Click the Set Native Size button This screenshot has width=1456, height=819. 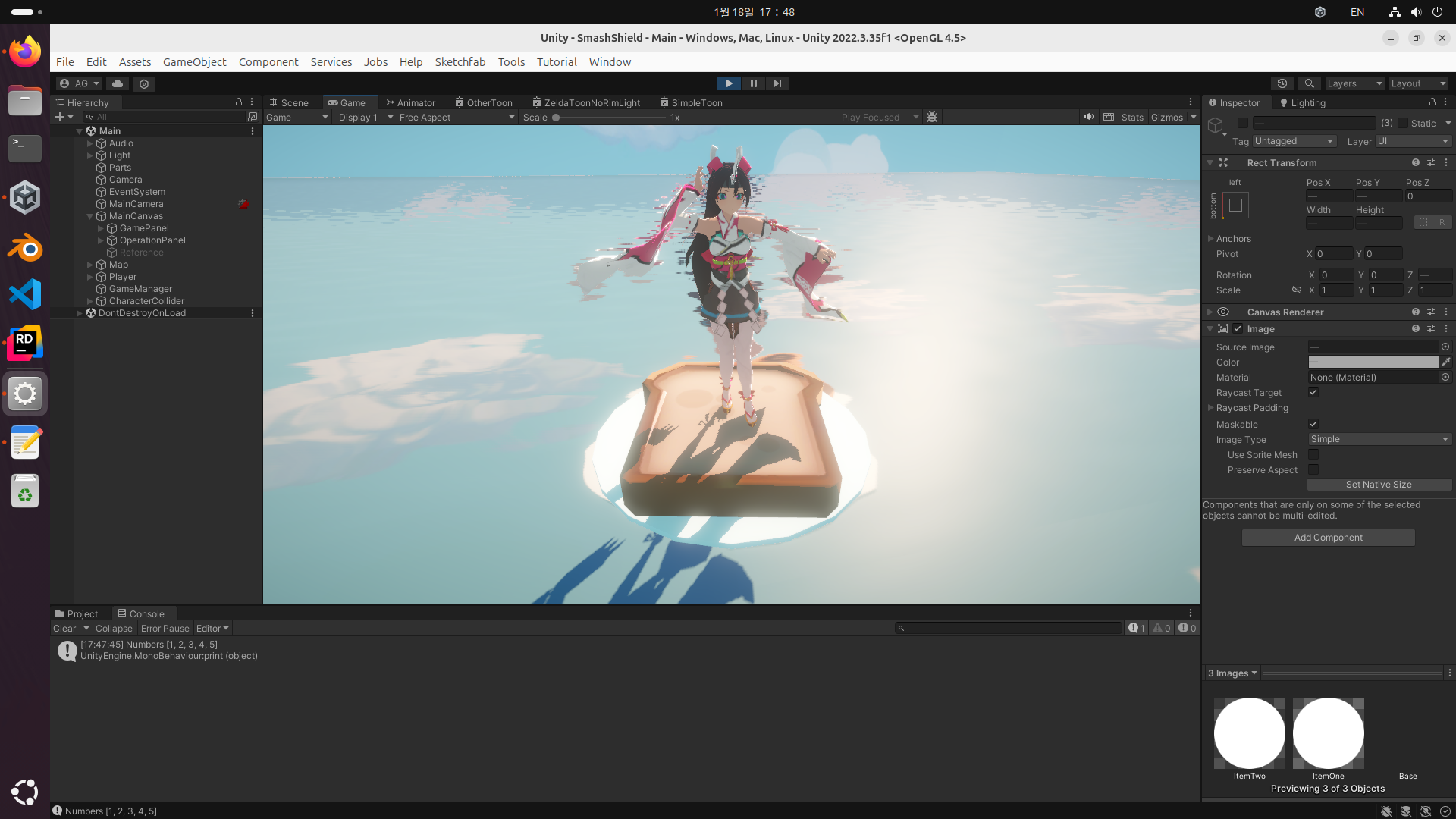point(1379,485)
